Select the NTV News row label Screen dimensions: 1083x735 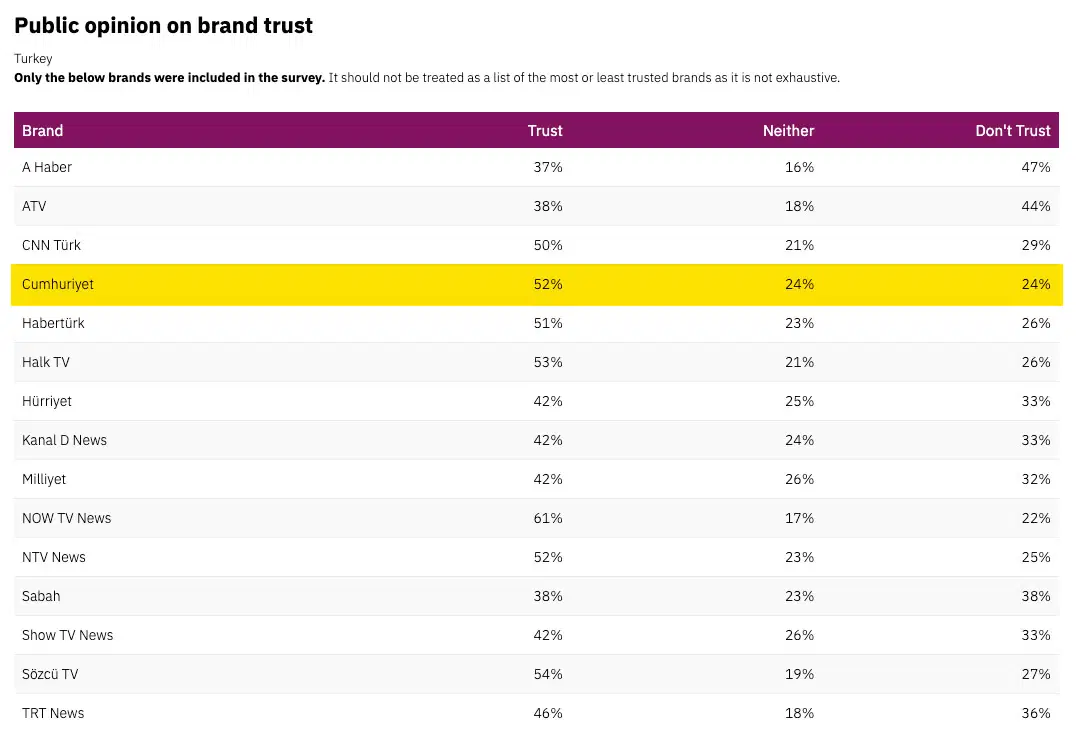pos(54,557)
